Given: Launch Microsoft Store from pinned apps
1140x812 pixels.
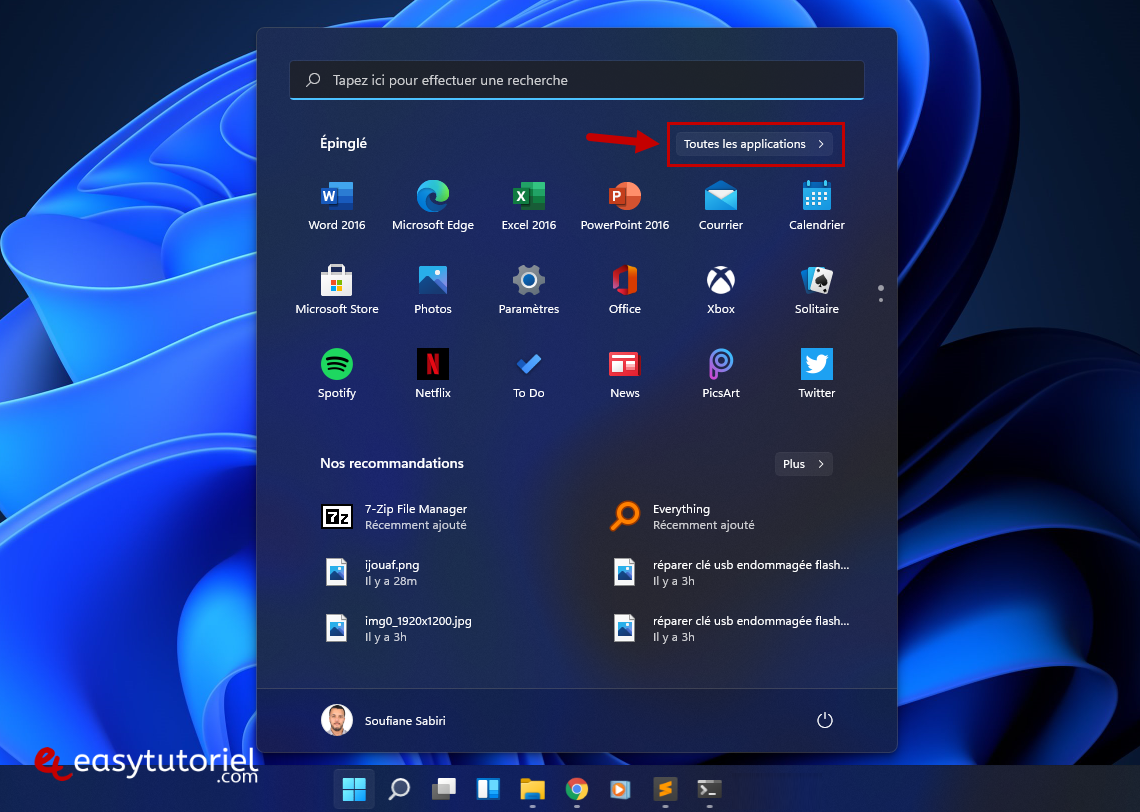Looking at the screenshot, I should point(337,290).
